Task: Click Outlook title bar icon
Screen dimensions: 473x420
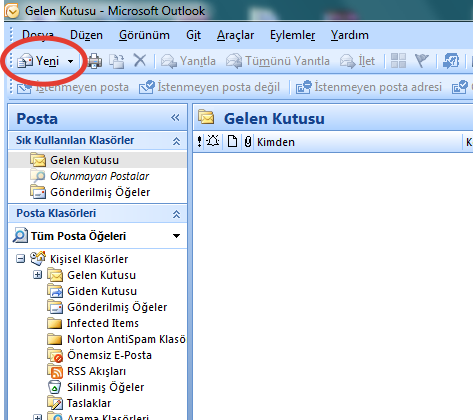Action: click(x=12, y=11)
